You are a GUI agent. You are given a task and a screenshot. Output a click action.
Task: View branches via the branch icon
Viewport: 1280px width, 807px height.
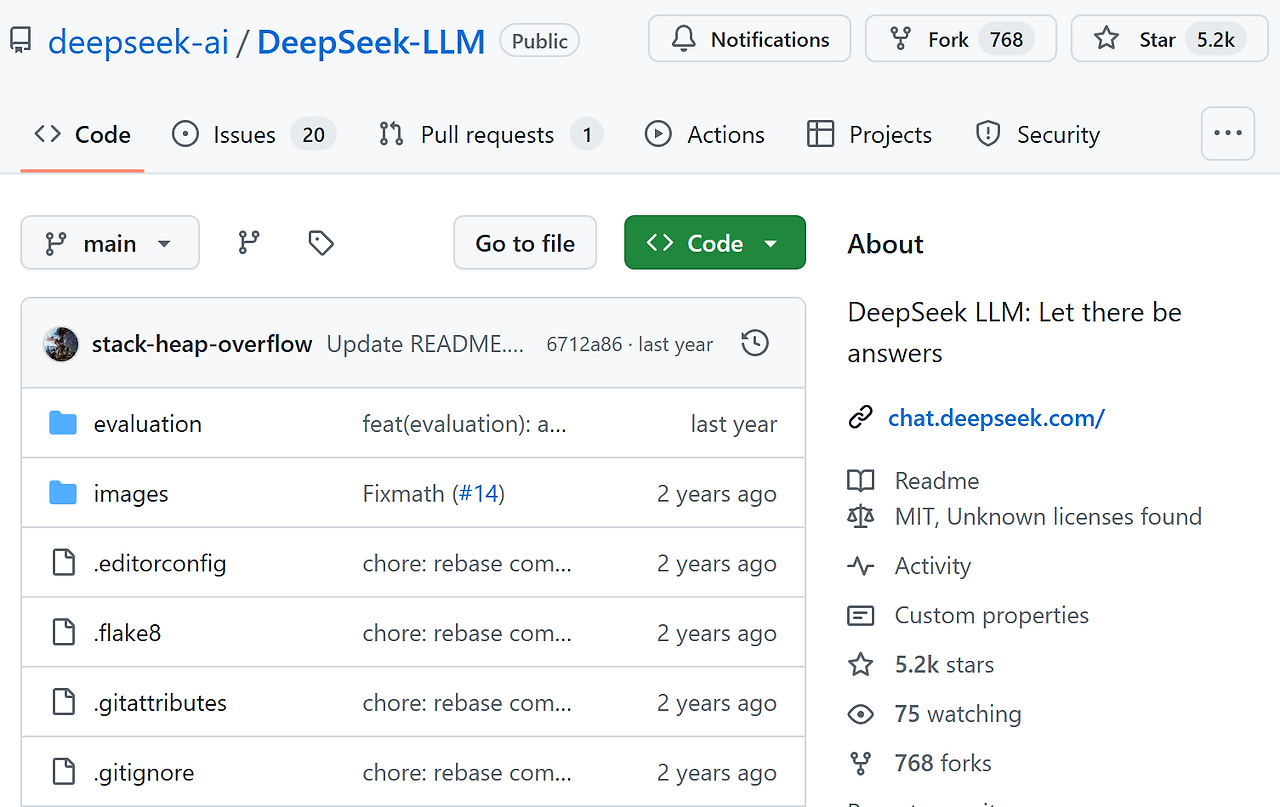(x=249, y=243)
